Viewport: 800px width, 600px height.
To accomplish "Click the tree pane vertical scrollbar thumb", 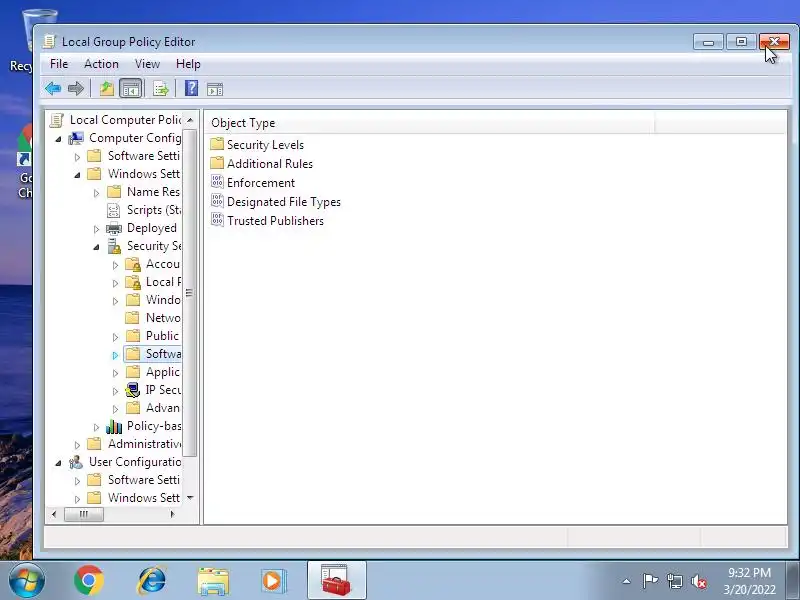I will (x=189, y=293).
